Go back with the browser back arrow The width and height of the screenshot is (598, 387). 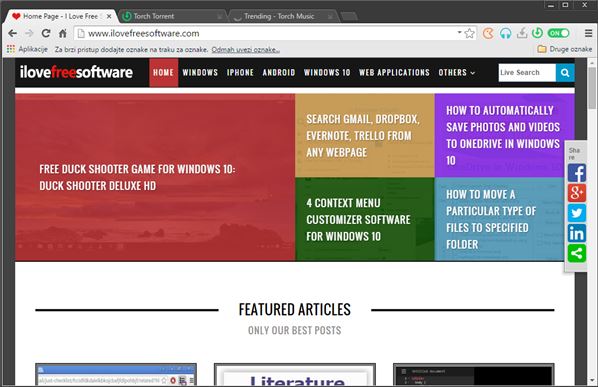[x=12, y=34]
